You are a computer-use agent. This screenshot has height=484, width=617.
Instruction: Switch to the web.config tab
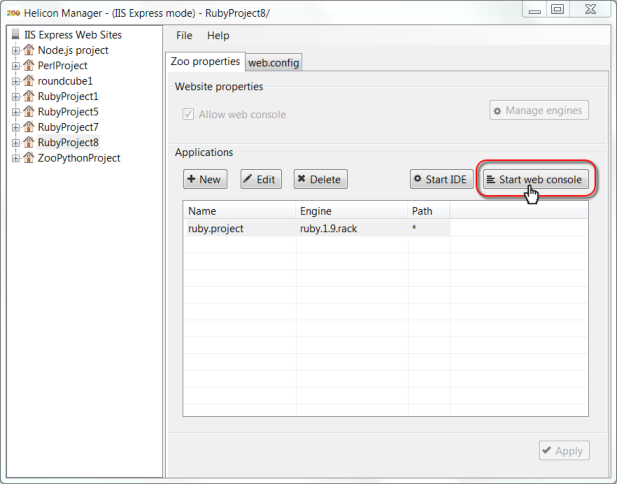274,63
